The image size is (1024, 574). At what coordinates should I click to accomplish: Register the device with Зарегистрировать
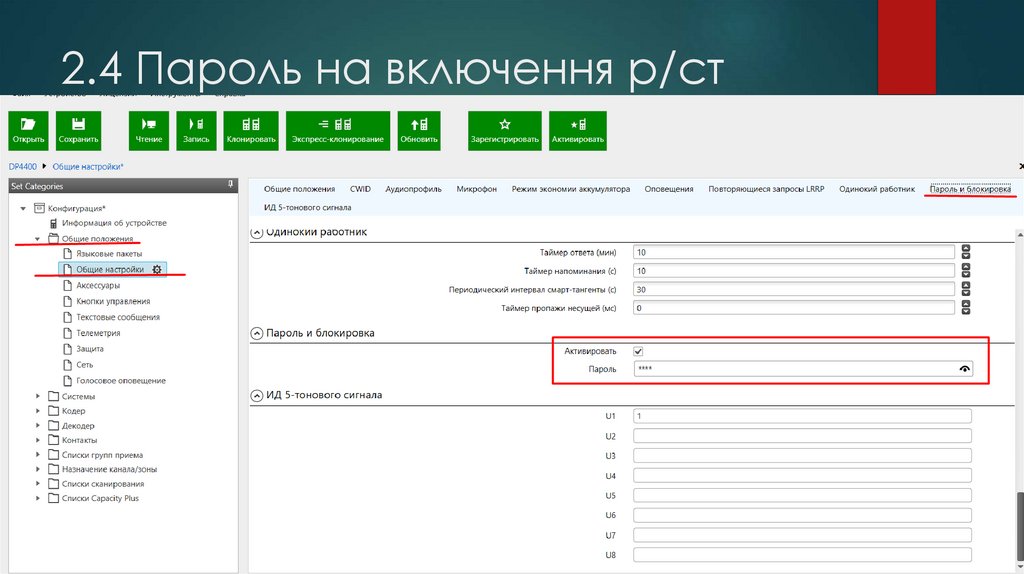tap(505, 131)
